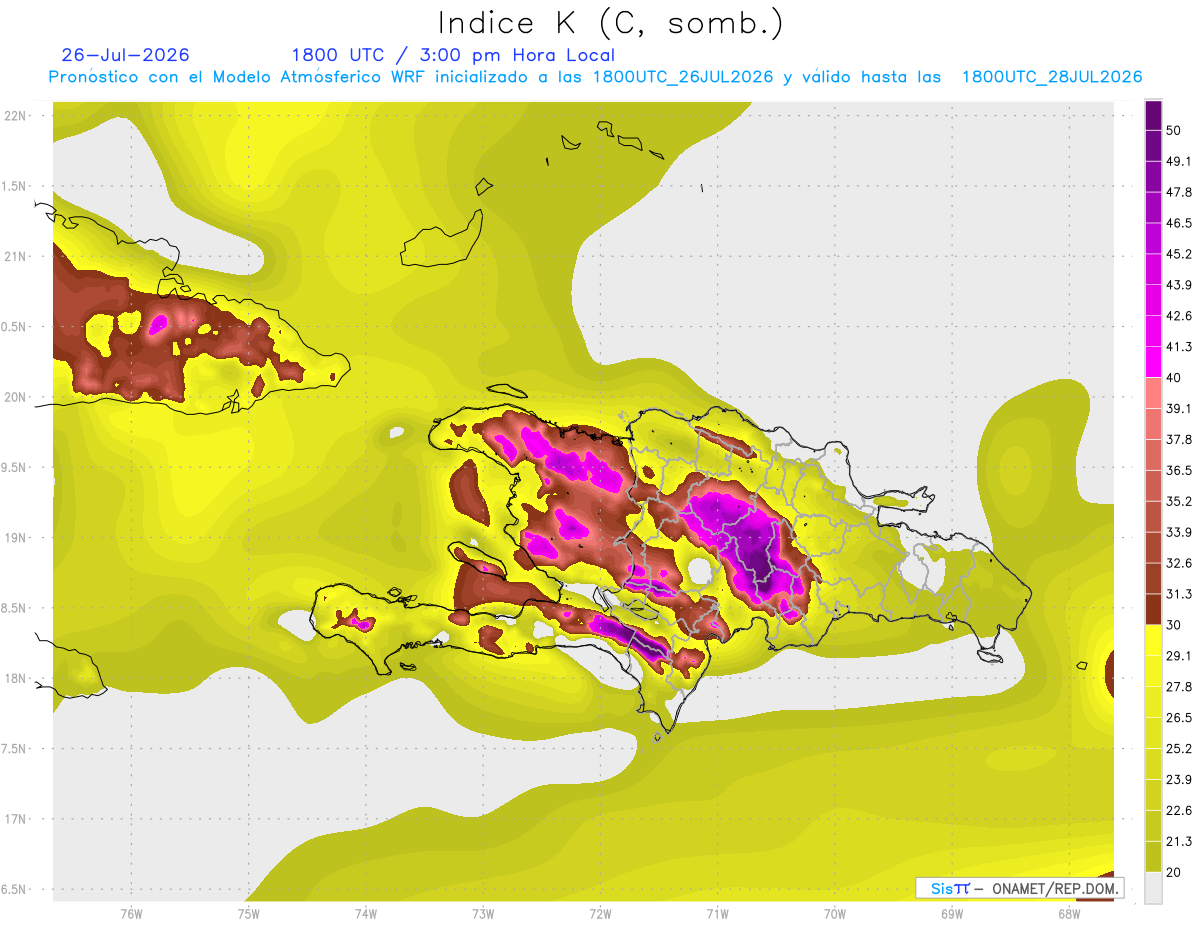Click the "17N" latitude label
Screen dimensions: 1200x927
point(15,819)
